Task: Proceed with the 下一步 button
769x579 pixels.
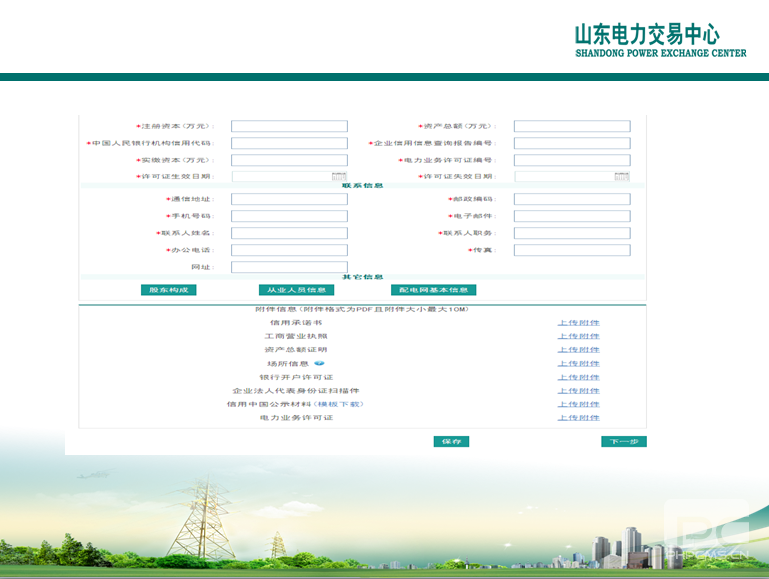Action: coord(624,442)
